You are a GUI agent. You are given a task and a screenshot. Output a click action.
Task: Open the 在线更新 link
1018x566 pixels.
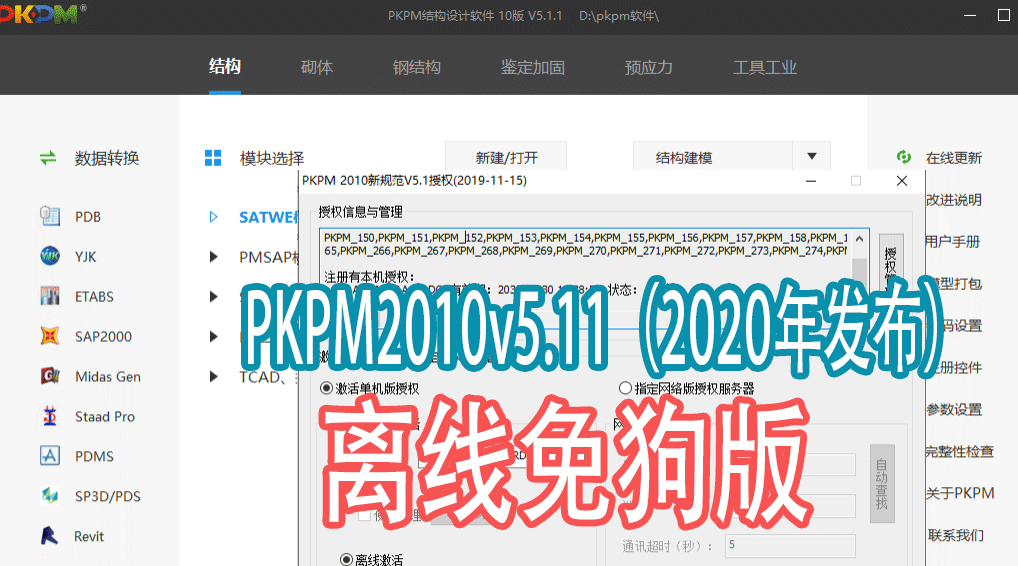(x=953, y=158)
